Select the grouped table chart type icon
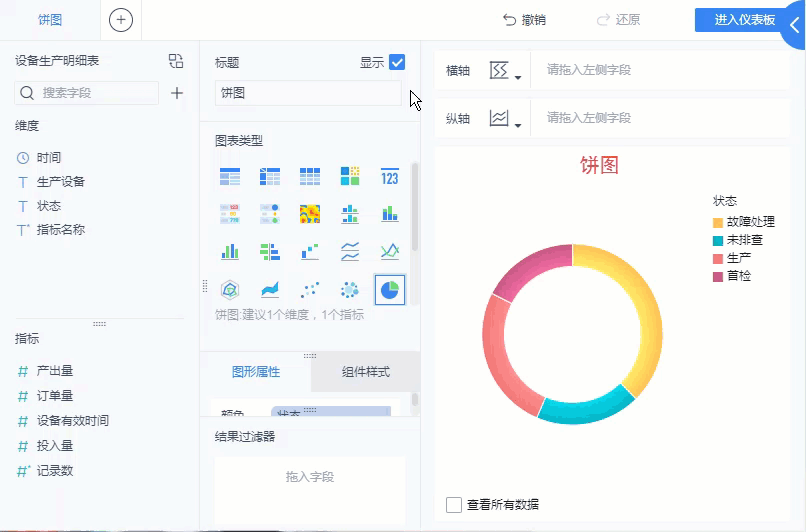Image resolution: width=806 pixels, height=532 pixels. click(230, 176)
